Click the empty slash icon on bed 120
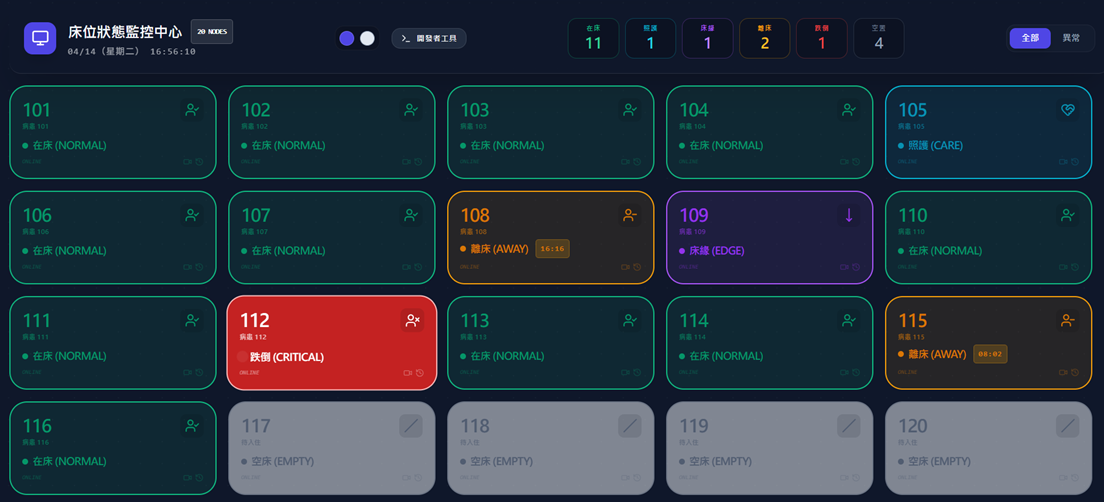Image resolution: width=1104 pixels, height=502 pixels. pos(1068,426)
